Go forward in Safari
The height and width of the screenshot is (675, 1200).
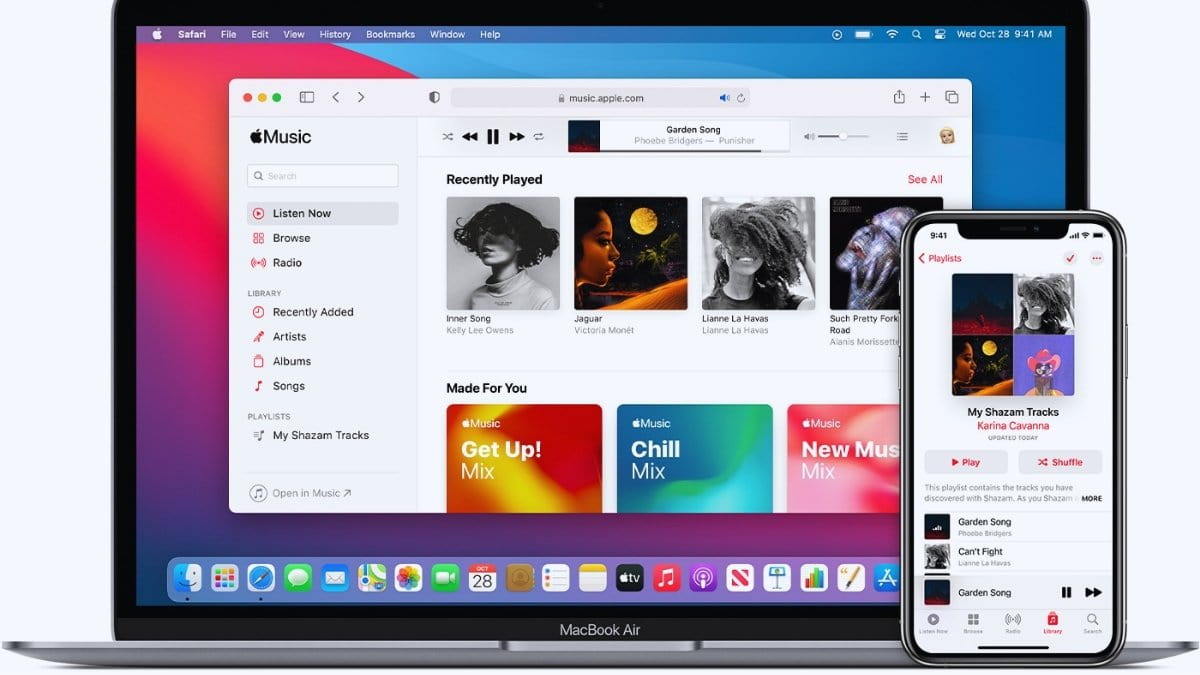pyautogui.click(x=361, y=97)
